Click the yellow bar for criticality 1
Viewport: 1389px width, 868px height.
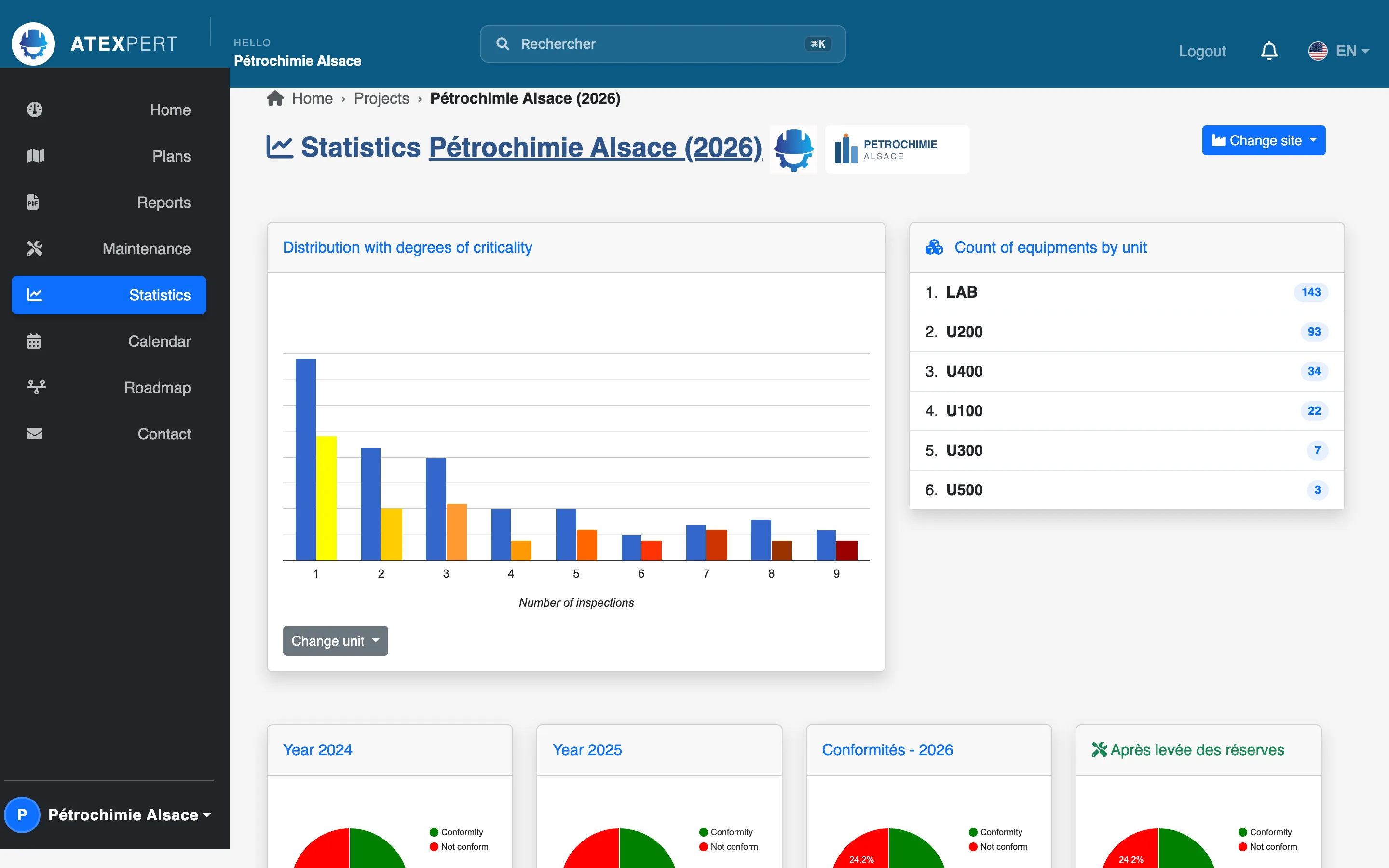click(x=326, y=498)
